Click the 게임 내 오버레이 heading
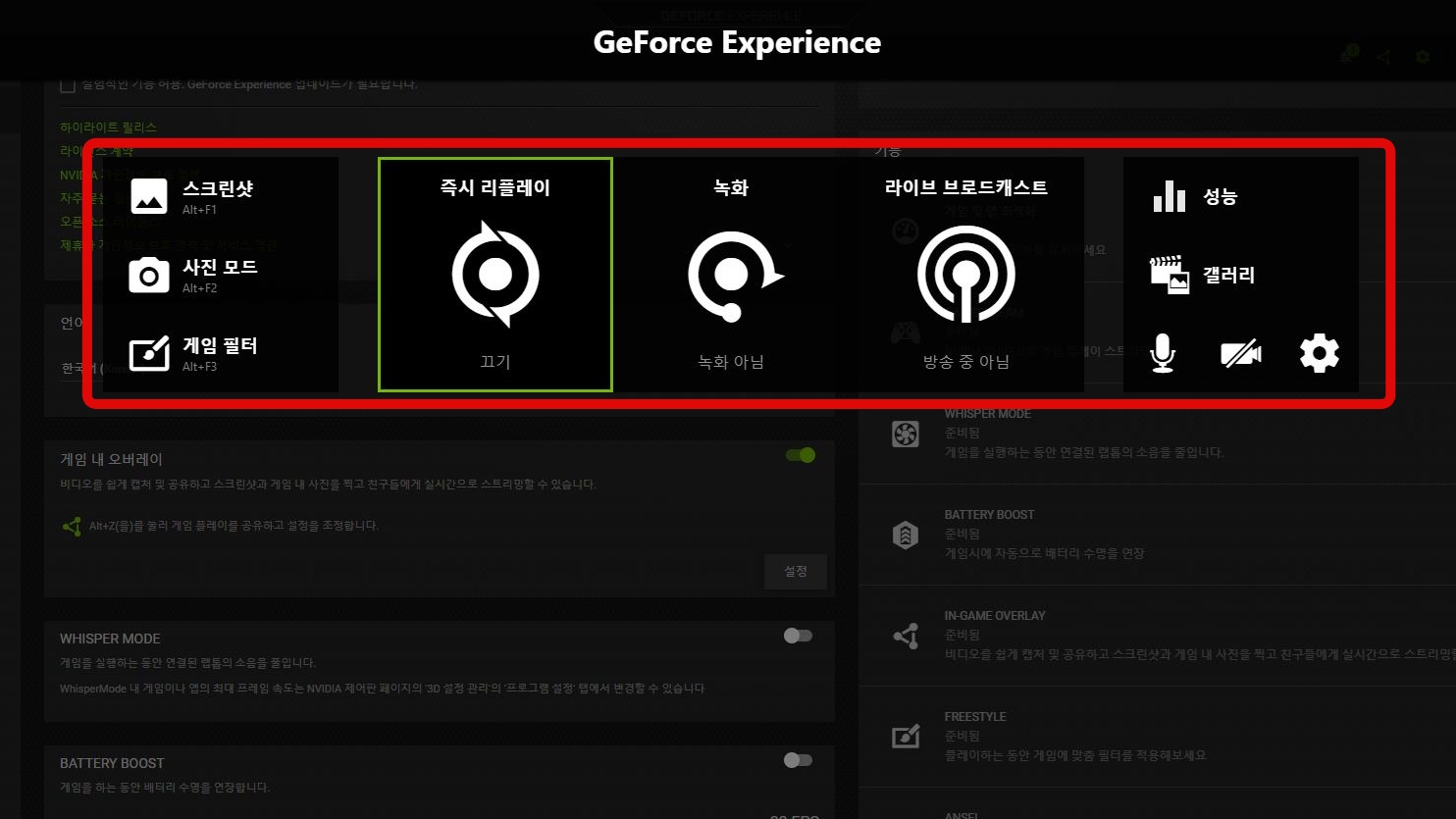Image resolution: width=1456 pixels, height=819 pixels. pos(111,459)
